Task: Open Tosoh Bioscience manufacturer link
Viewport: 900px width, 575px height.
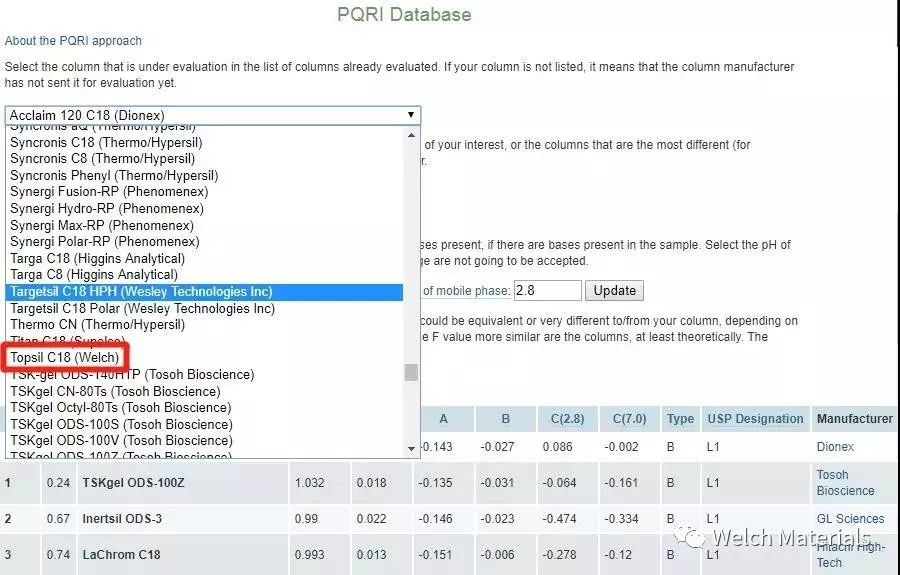Action: click(845, 483)
